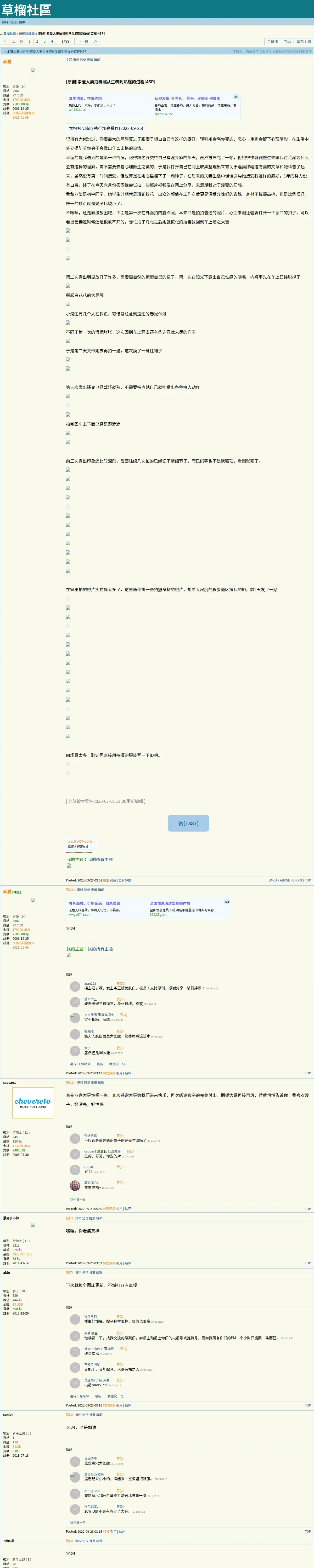
Task: Open 资料 link in top header bar
Action: pos(5,22)
